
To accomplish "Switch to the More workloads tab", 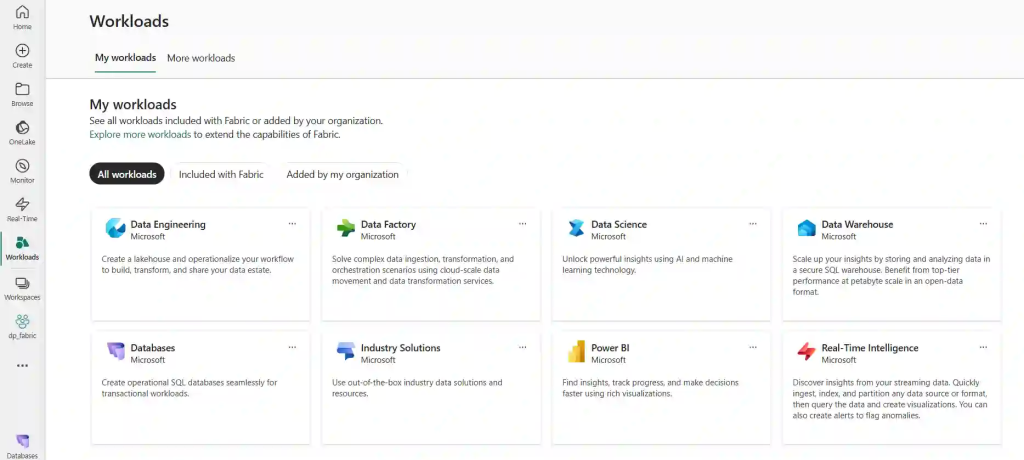I will 201,58.
